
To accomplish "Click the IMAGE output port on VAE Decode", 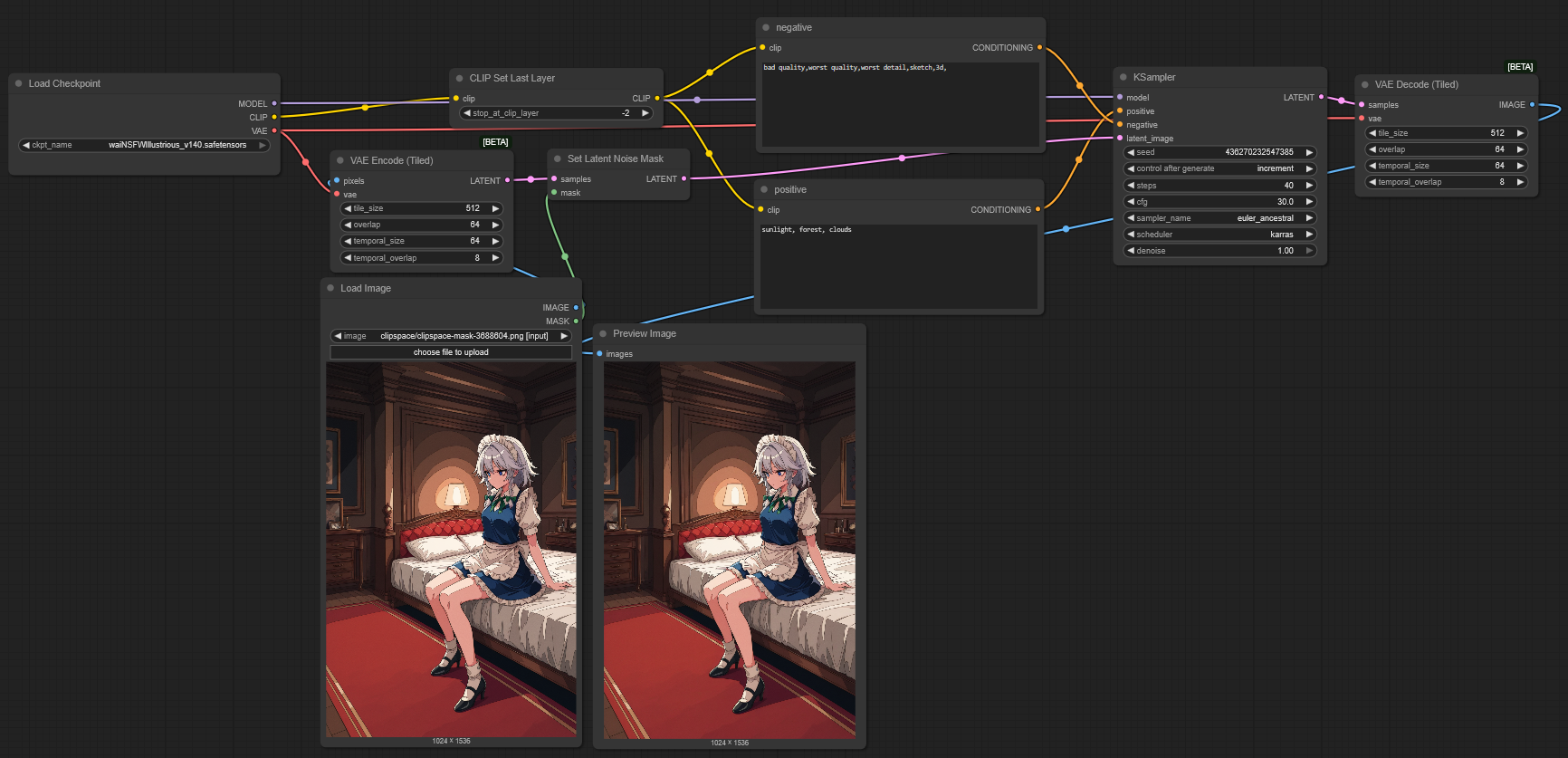I will coord(1532,104).
